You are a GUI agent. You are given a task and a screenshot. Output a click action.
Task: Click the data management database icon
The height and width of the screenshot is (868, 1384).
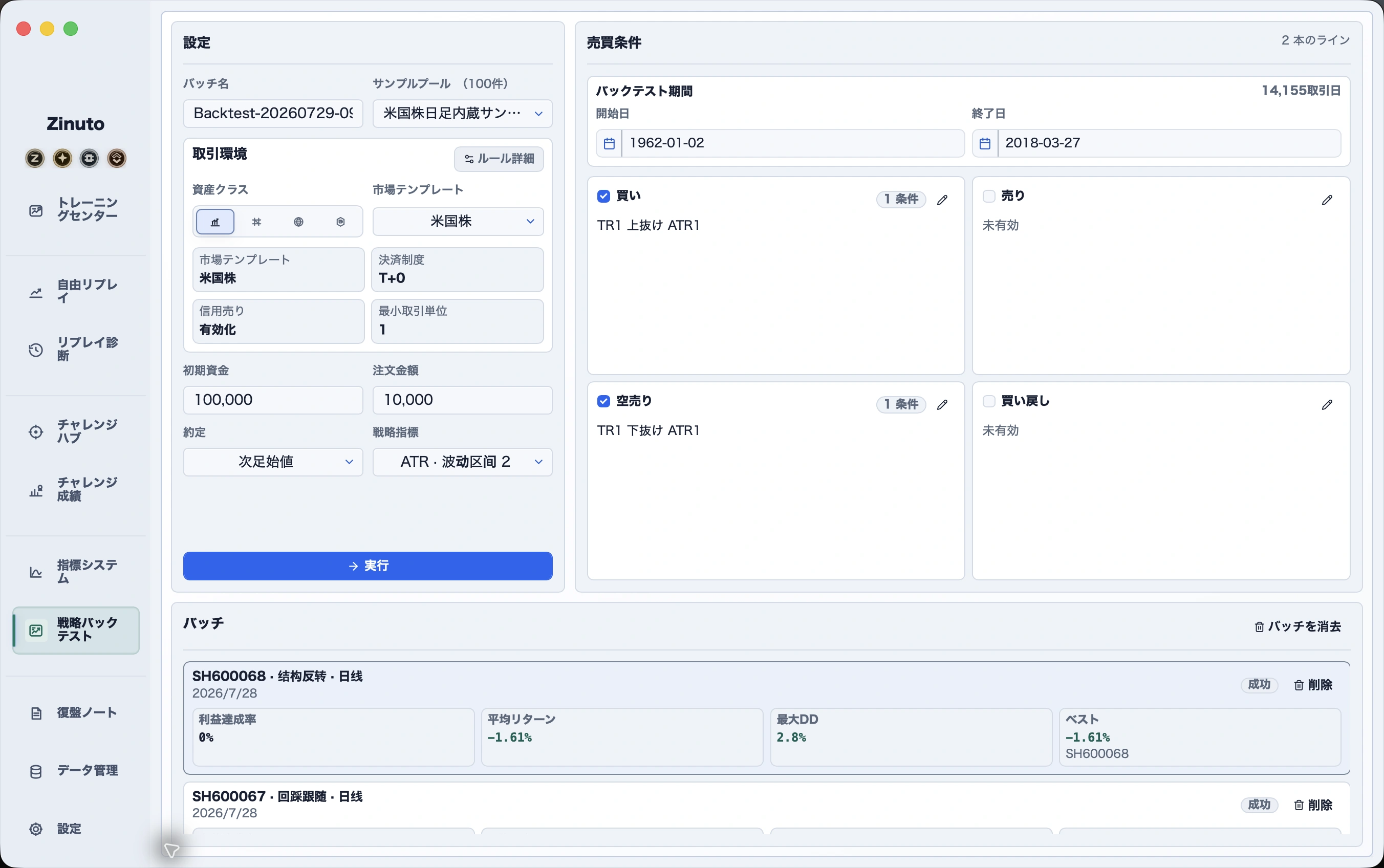[36, 772]
